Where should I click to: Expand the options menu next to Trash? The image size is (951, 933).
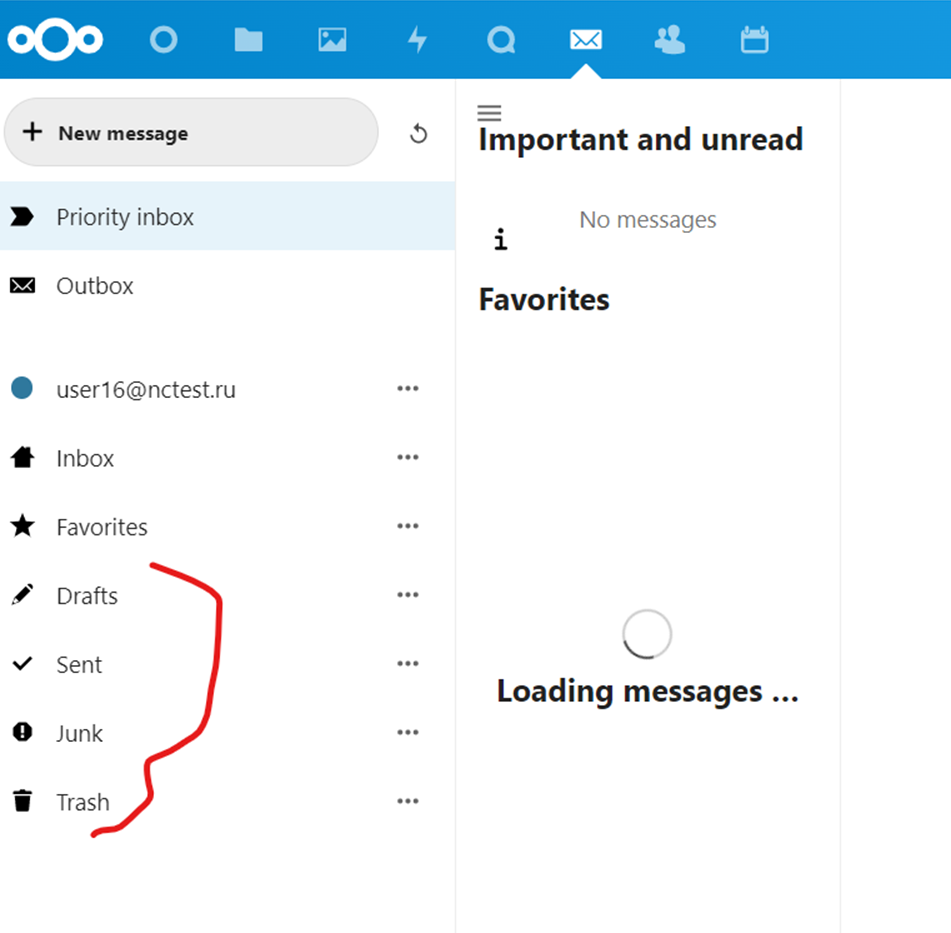[407, 802]
